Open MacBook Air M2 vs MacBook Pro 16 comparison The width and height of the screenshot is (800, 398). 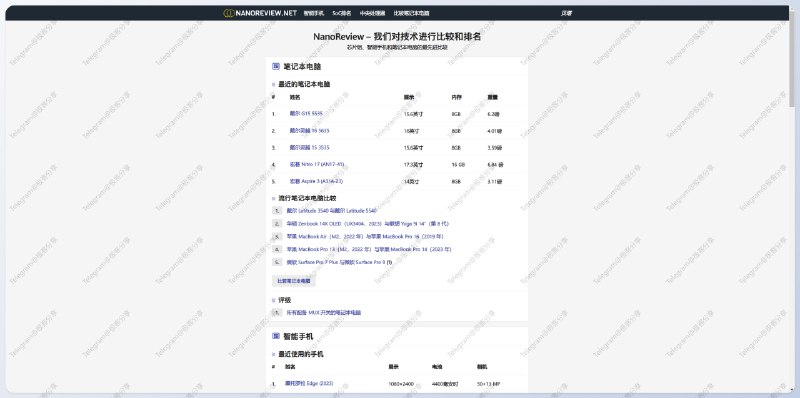pos(365,237)
